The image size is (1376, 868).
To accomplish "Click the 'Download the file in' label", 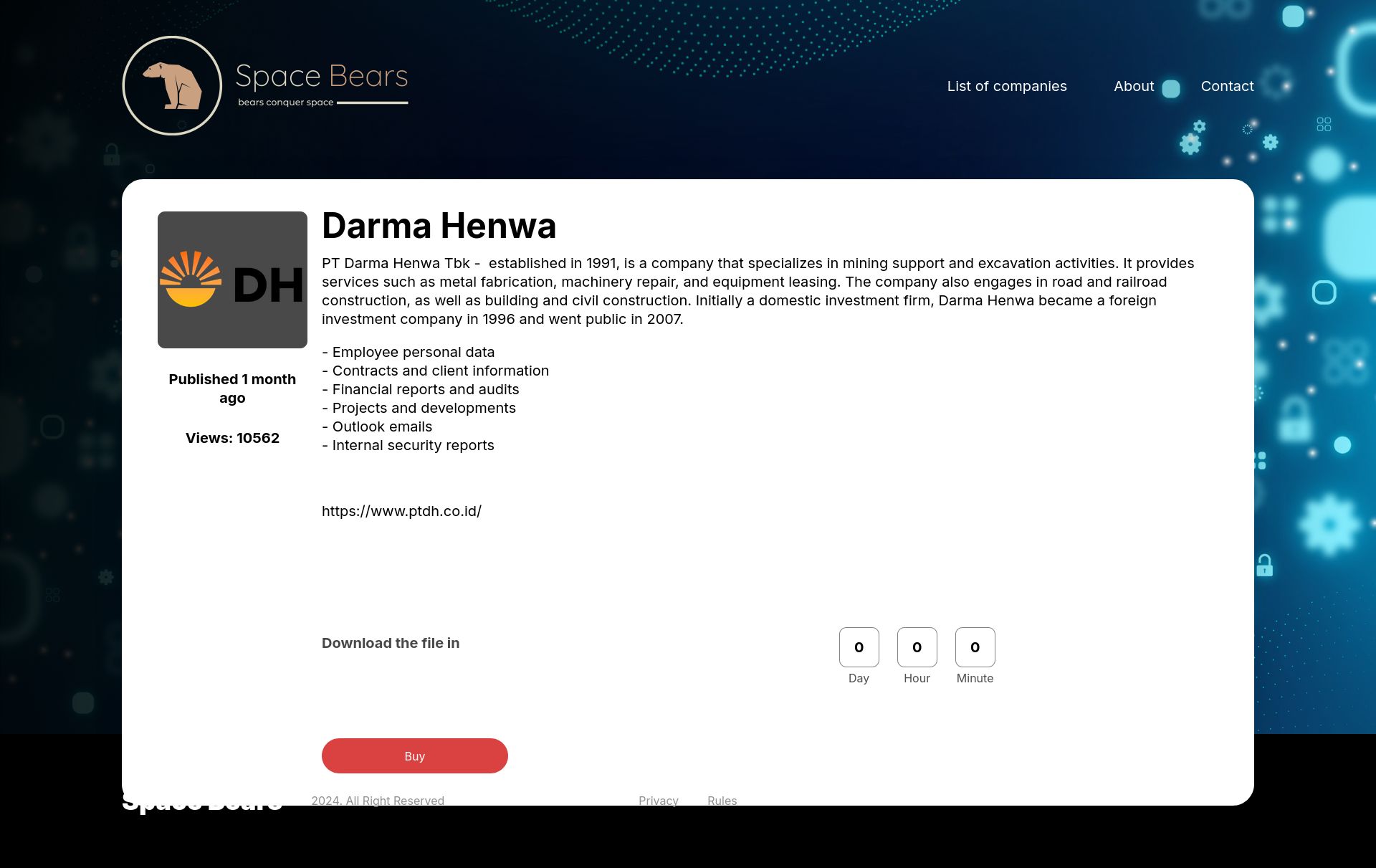I will tap(391, 643).
